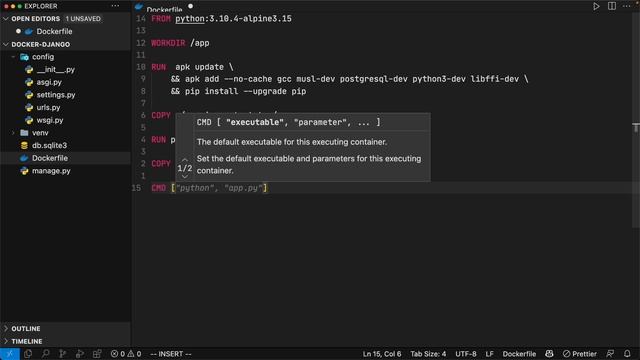
Task: Collapse the DOCKER-DJANGO folder section
Action: pyautogui.click(x=6, y=44)
